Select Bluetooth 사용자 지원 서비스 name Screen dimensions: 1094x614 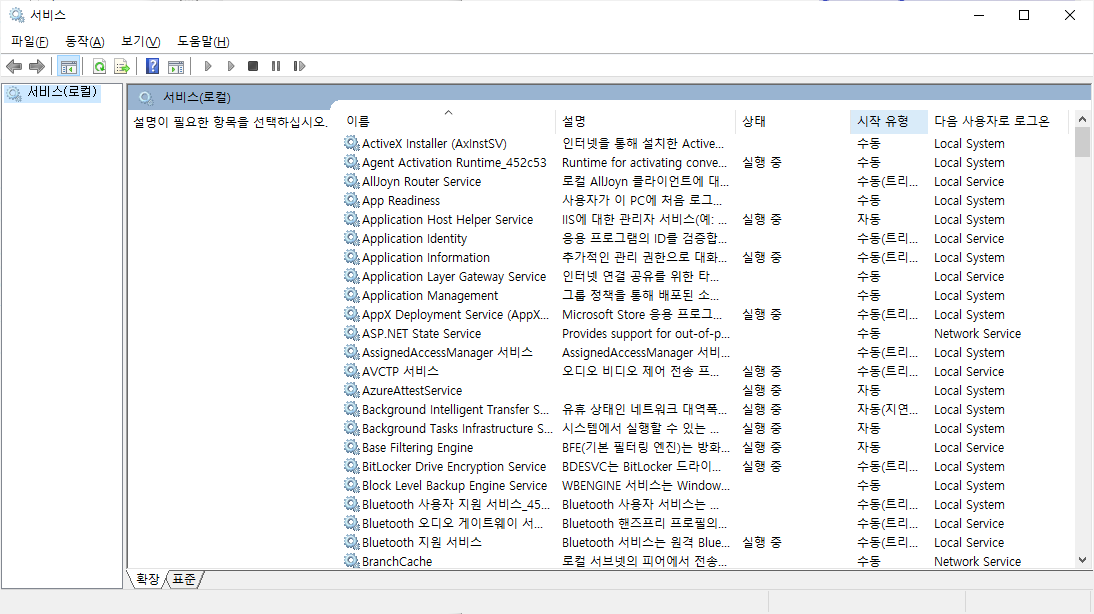click(456, 504)
